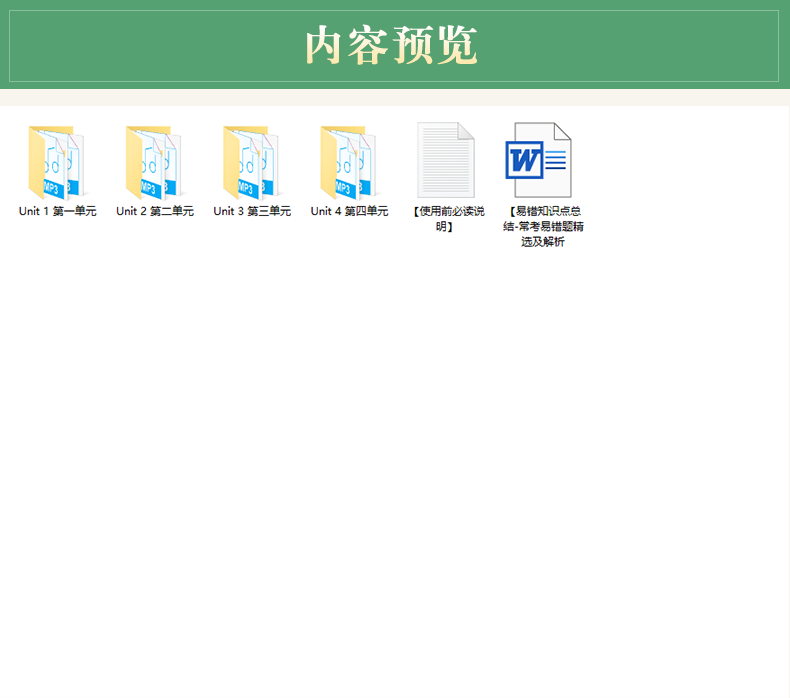Click the label Unit 4 第四单元
The width and height of the screenshot is (790, 698).
pyautogui.click(x=349, y=211)
